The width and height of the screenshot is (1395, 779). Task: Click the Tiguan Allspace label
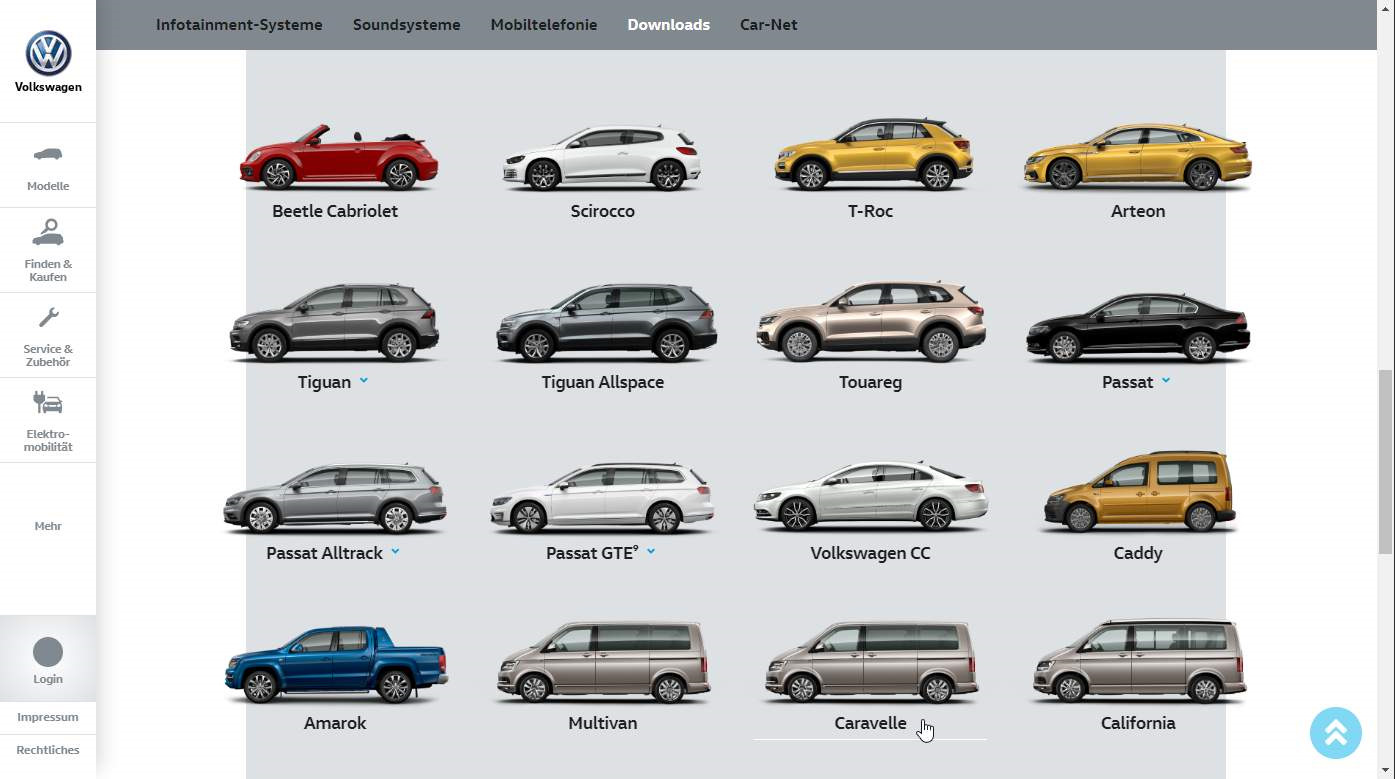pyautogui.click(x=603, y=382)
